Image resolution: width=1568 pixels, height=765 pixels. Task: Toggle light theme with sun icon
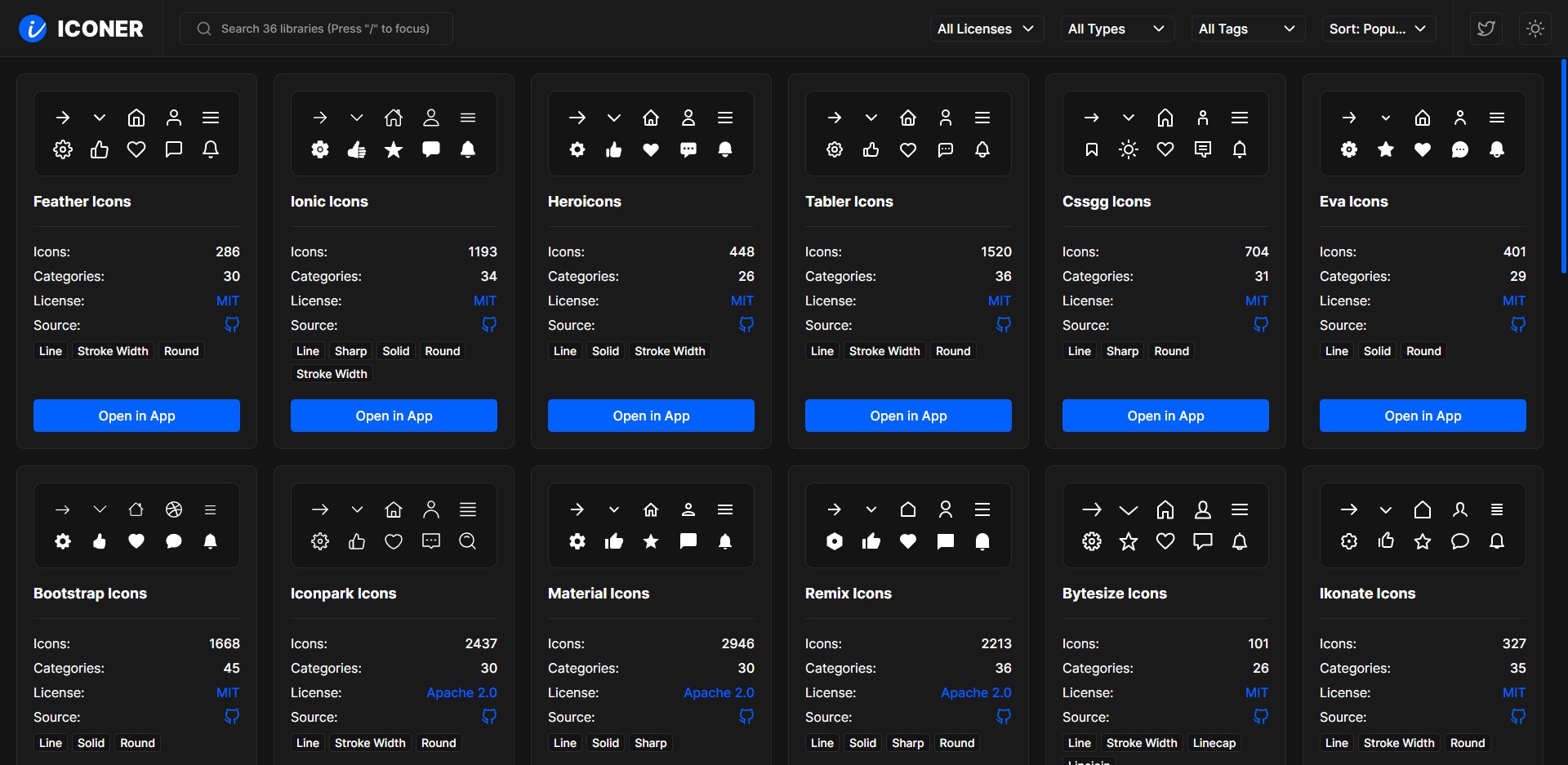tap(1535, 29)
